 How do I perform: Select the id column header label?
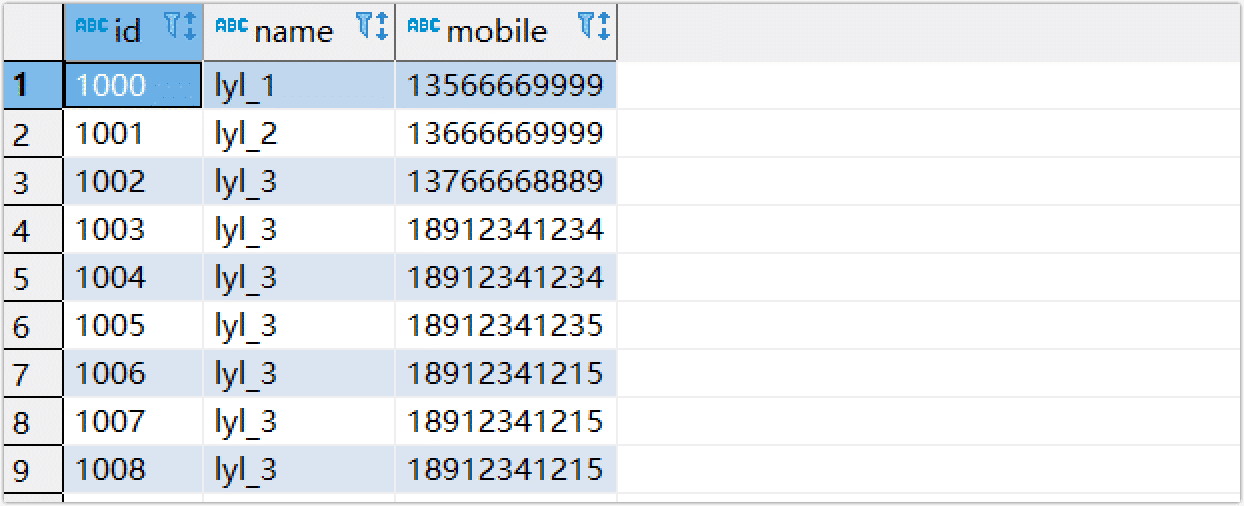tap(128, 31)
